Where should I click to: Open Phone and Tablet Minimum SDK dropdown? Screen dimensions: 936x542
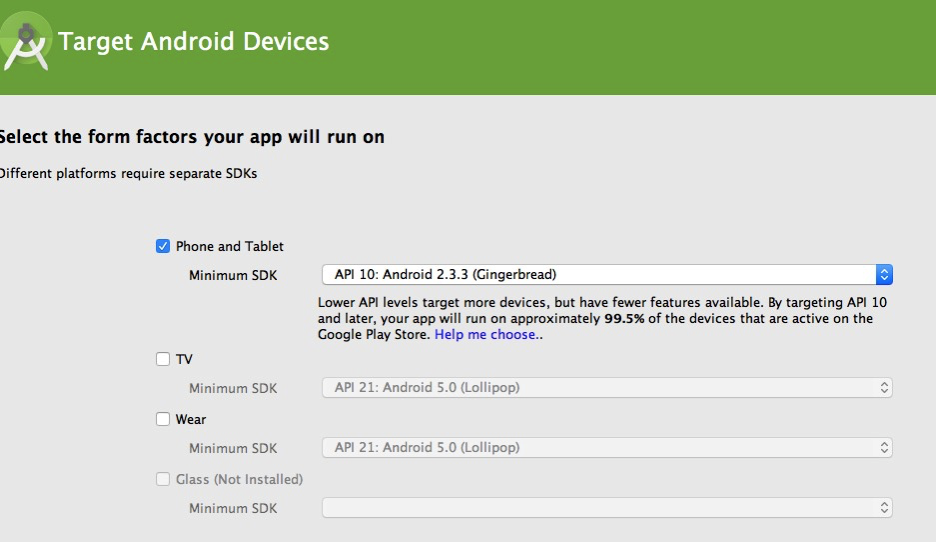(x=607, y=275)
